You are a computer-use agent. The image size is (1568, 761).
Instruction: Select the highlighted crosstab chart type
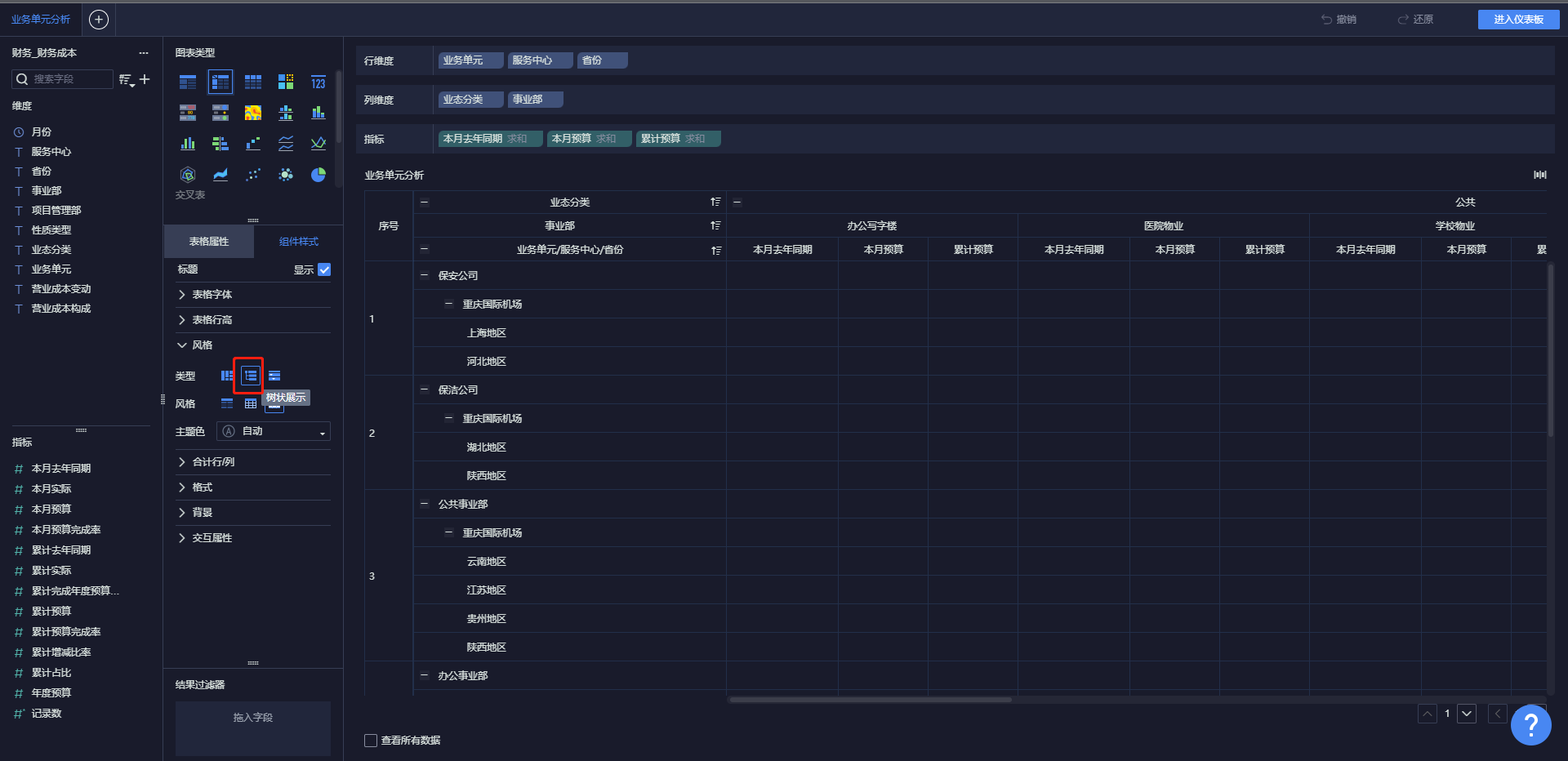(220, 82)
